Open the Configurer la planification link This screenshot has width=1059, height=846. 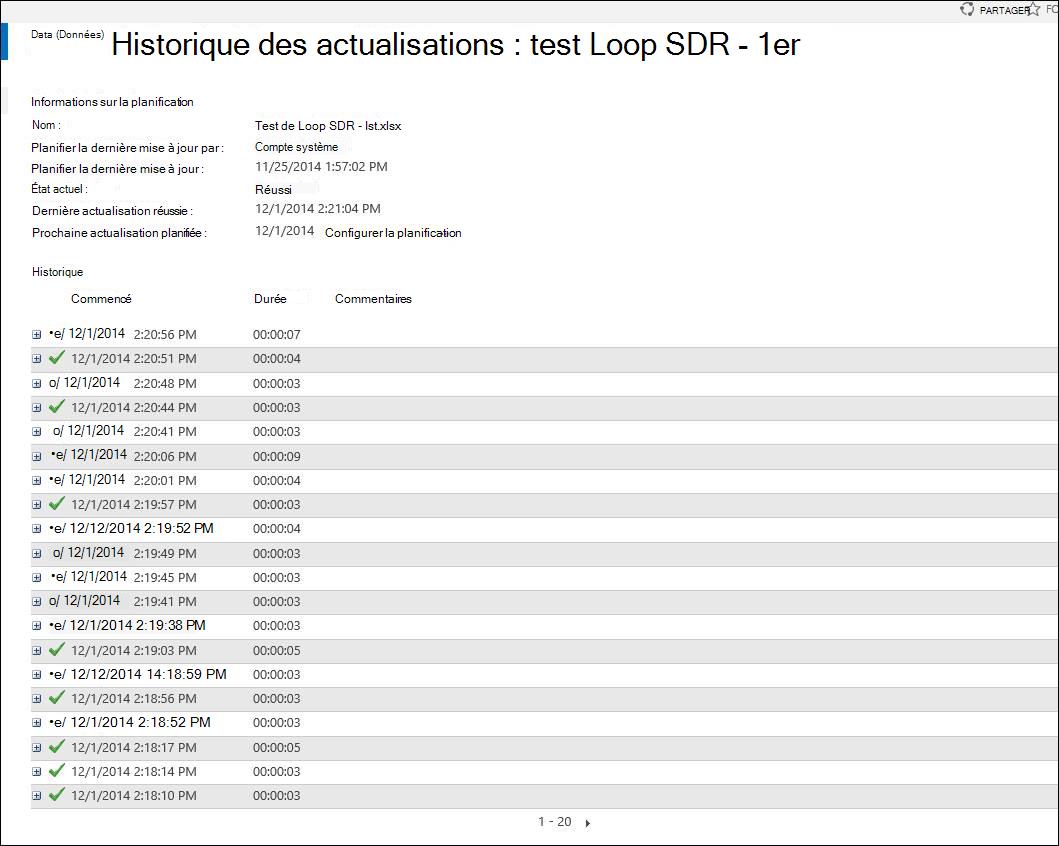[x=393, y=233]
